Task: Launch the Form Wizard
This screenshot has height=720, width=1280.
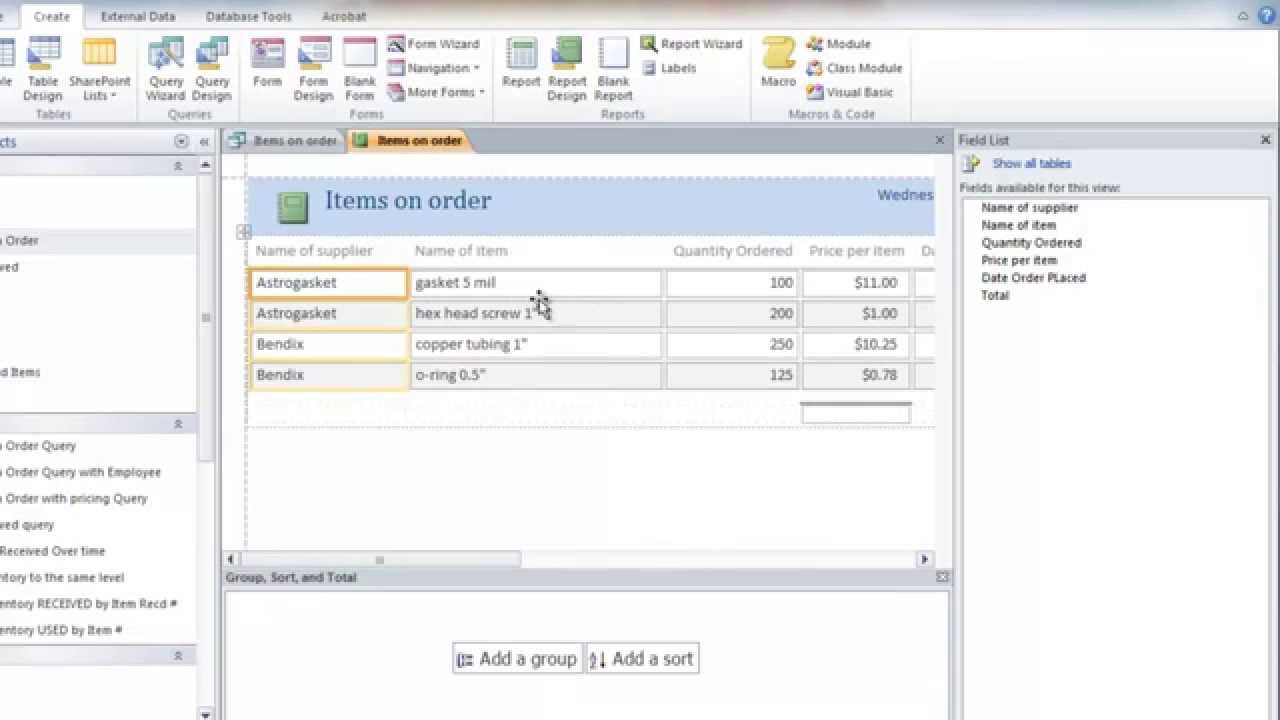Action: [434, 44]
